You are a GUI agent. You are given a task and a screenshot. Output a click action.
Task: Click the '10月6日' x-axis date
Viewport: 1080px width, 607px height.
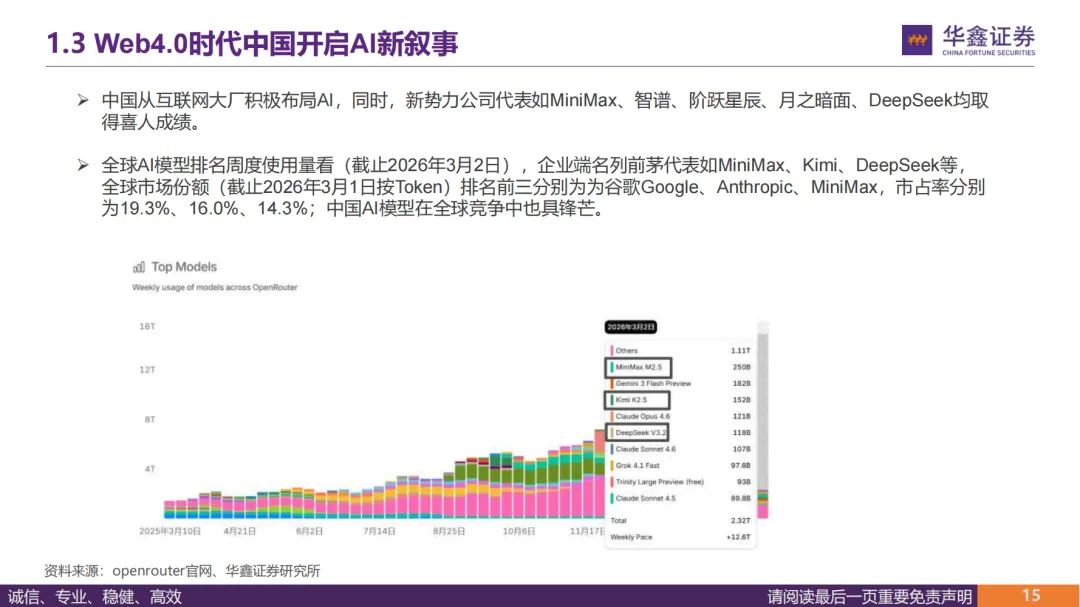[519, 531]
